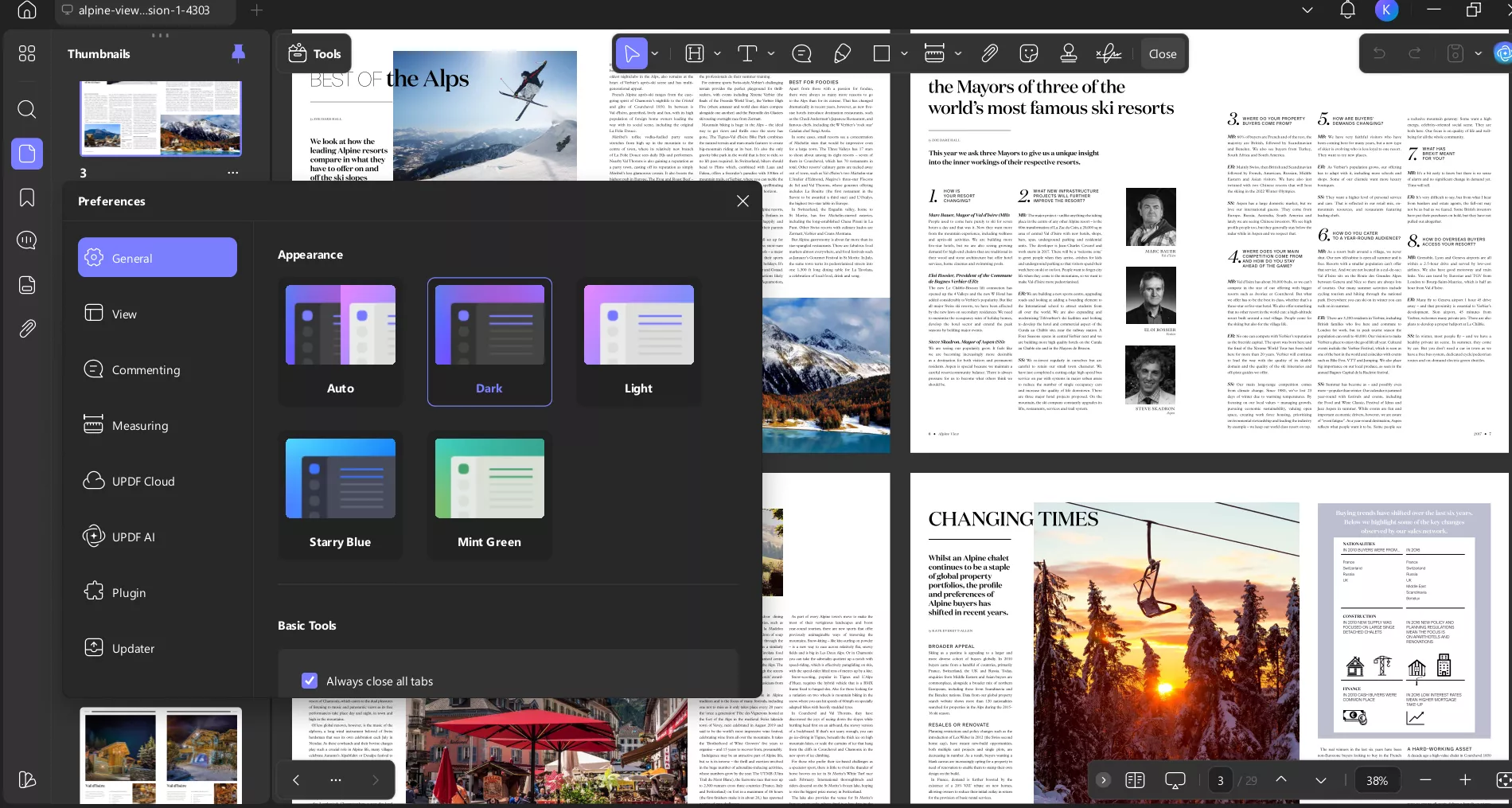
Task: Uncheck Always close all tabs
Action: pyautogui.click(x=310, y=681)
